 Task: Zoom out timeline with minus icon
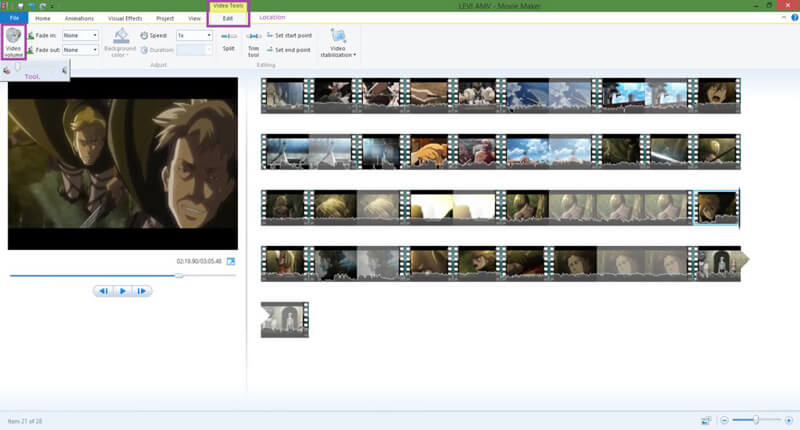(724, 420)
